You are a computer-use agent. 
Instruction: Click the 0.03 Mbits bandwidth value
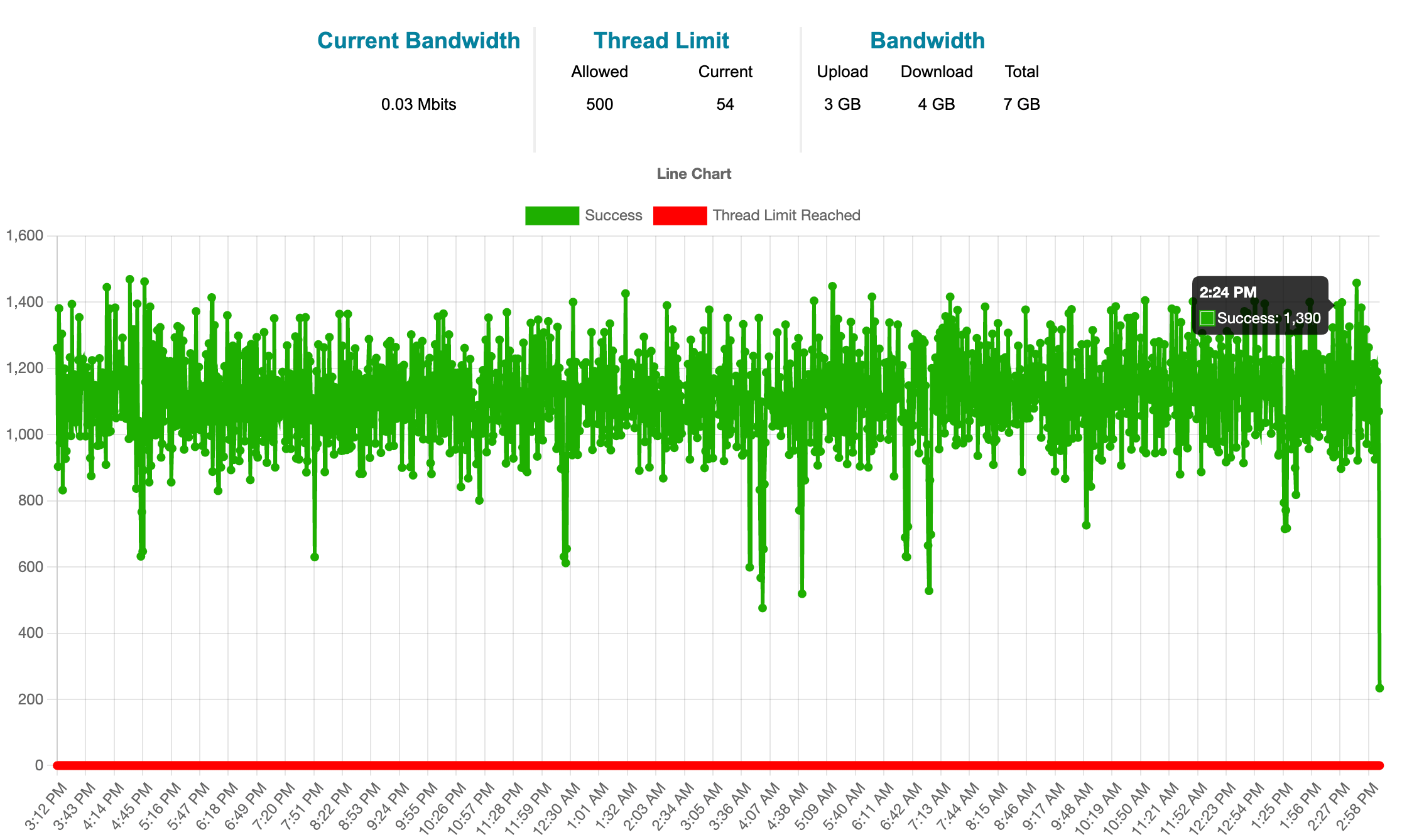coord(418,104)
